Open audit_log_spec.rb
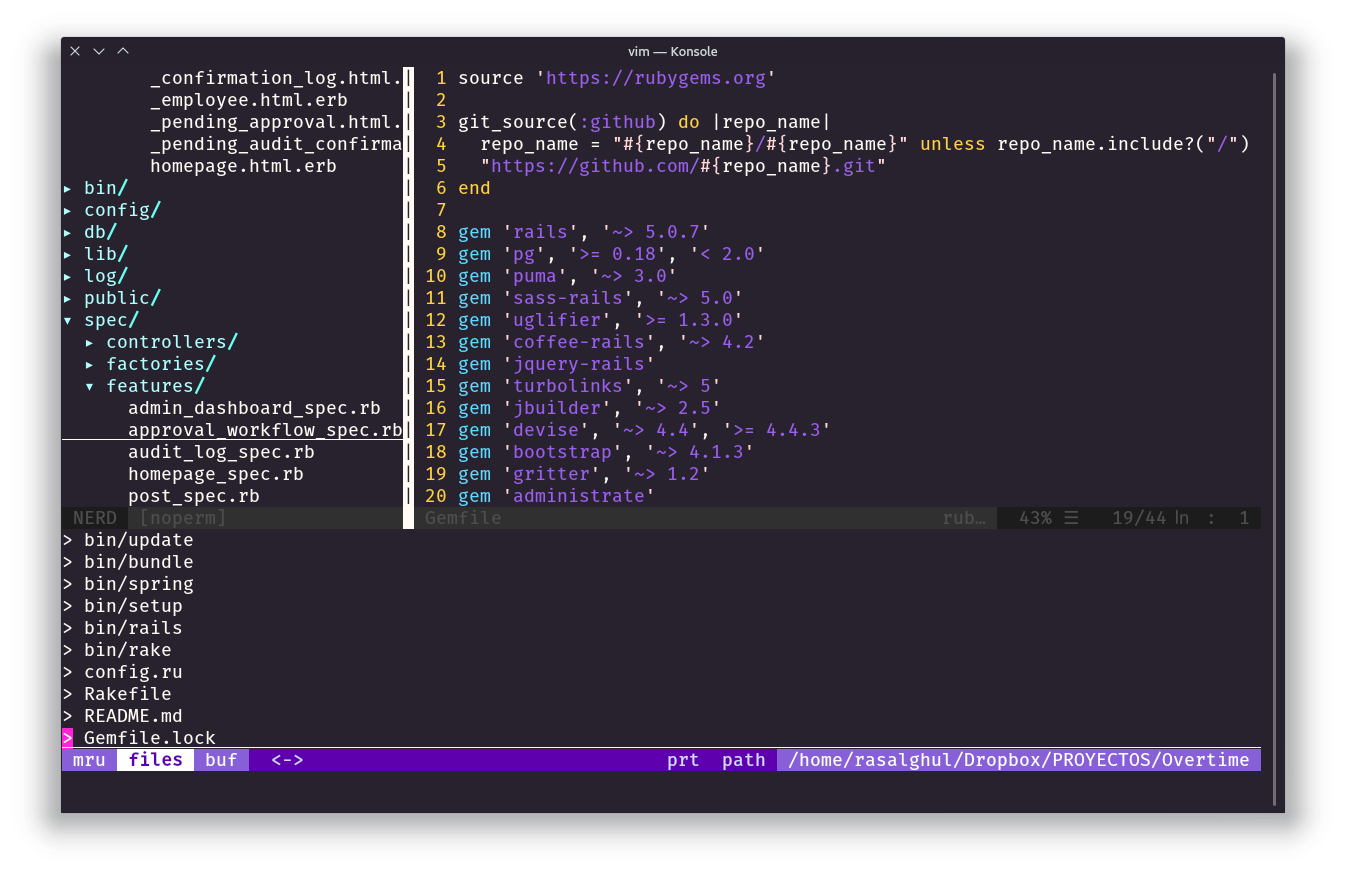The width and height of the screenshot is (1346, 874). click(x=221, y=452)
